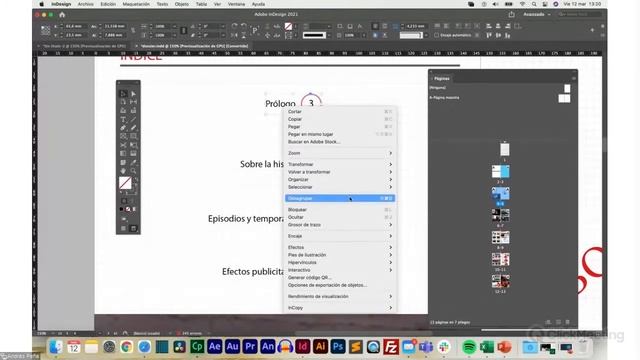The image size is (640, 360).
Task: Rotate selection 90° clockwise from control bar
Action: [234, 26]
